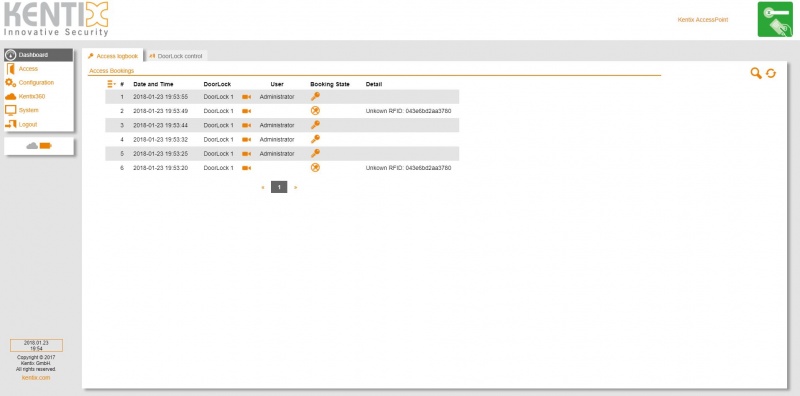Screen dimensions: 800x396
Task: Refresh the access bookings list
Action: coord(771,73)
